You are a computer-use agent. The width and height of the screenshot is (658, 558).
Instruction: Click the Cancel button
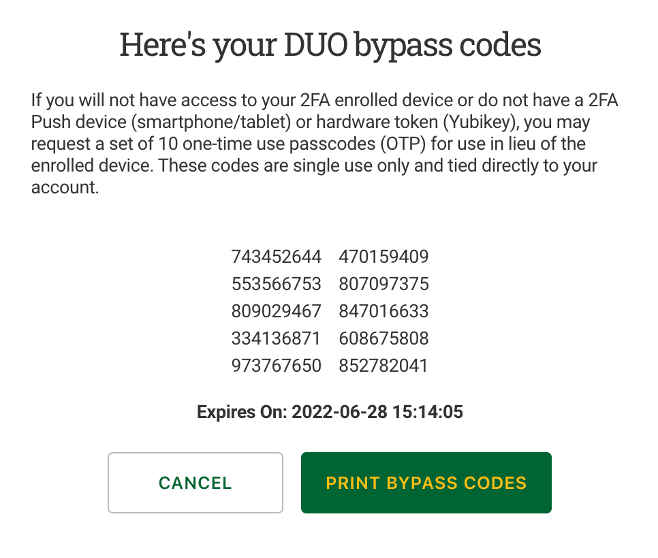195,483
